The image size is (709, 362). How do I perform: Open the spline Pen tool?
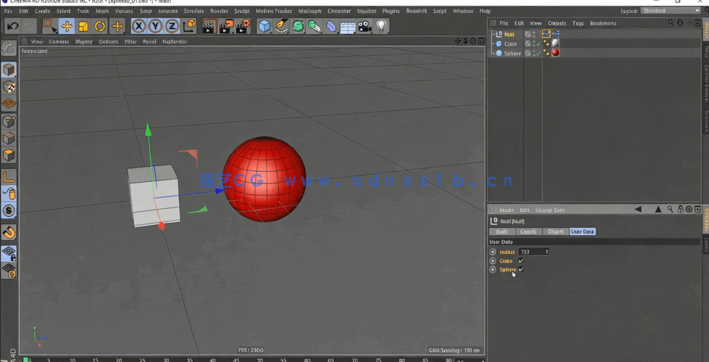[281, 26]
